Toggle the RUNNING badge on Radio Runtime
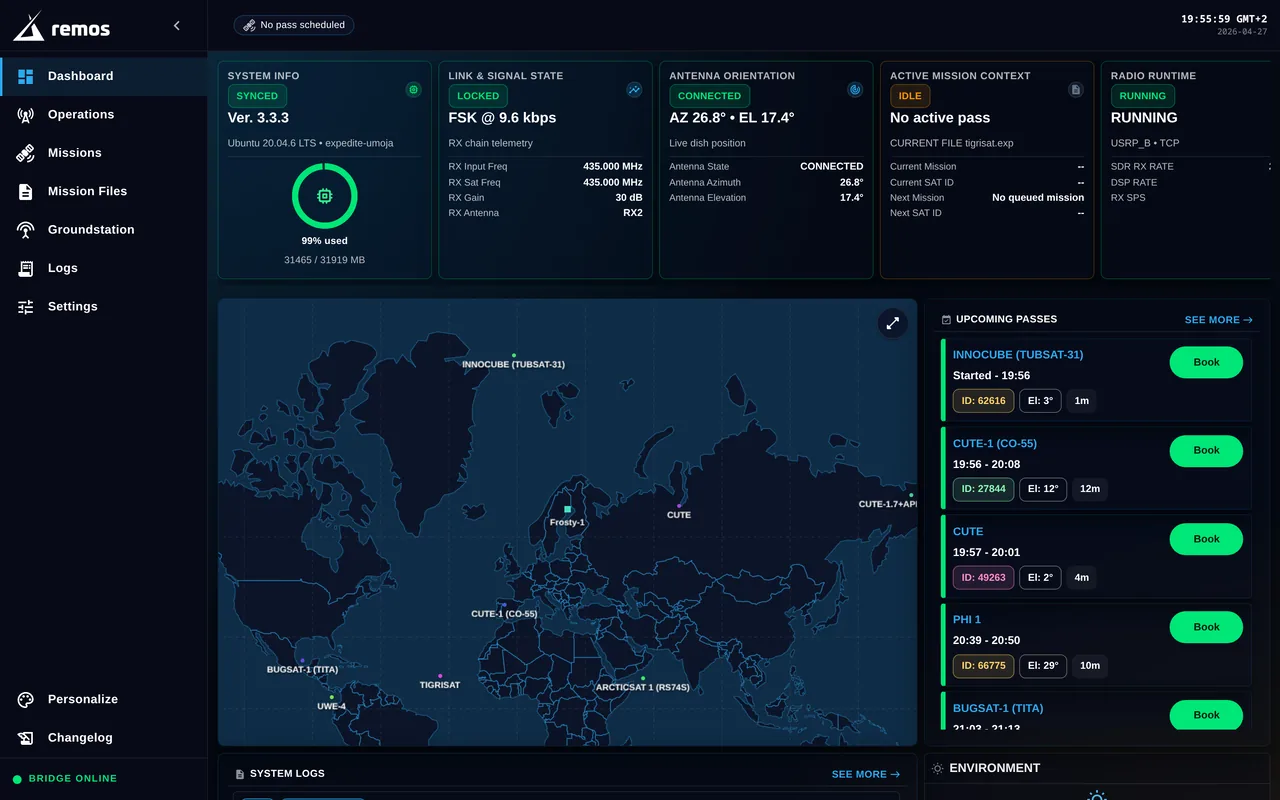Image resolution: width=1280 pixels, height=800 pixels. coord(1141,96)
